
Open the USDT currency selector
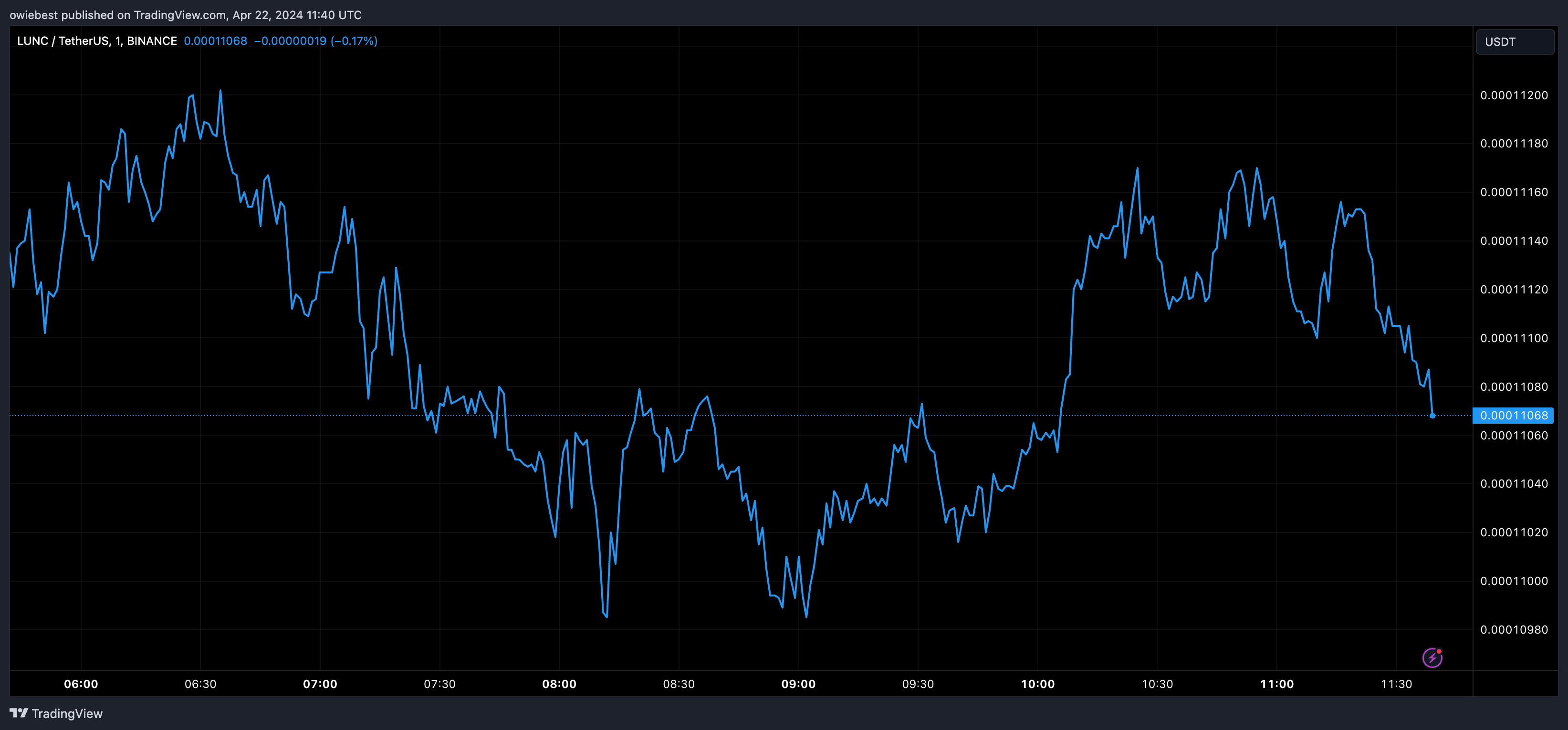point(1515,42)
